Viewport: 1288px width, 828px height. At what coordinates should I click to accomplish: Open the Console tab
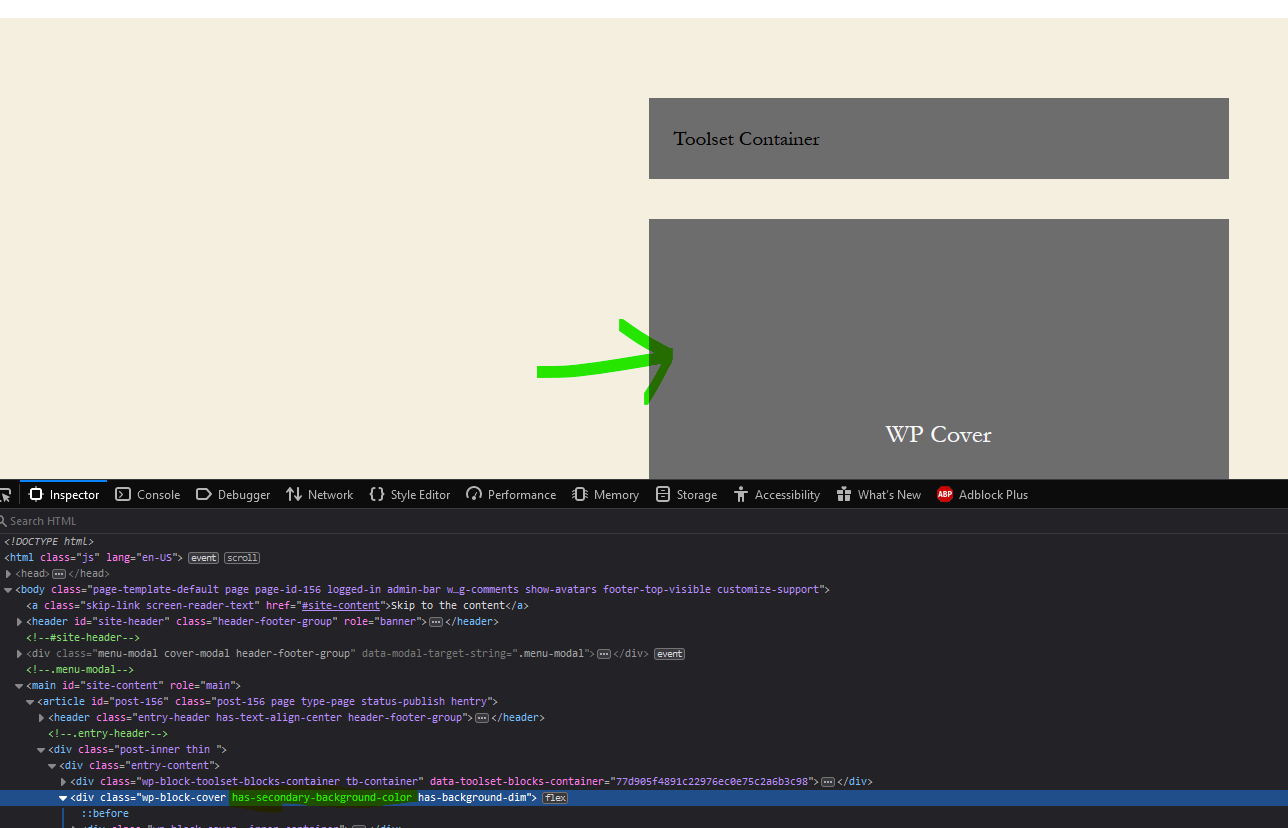pyautogui.click(x=148, y=495)
